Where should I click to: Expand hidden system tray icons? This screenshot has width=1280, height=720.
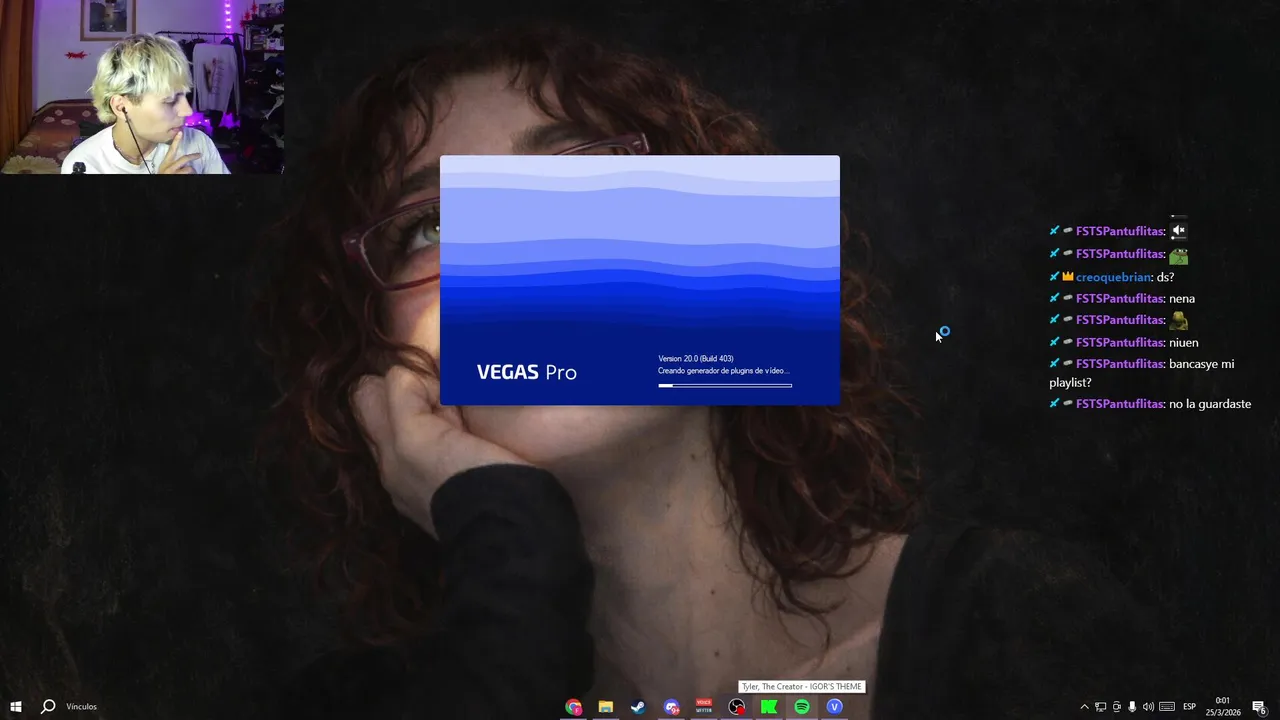[x=1084, y=707]
